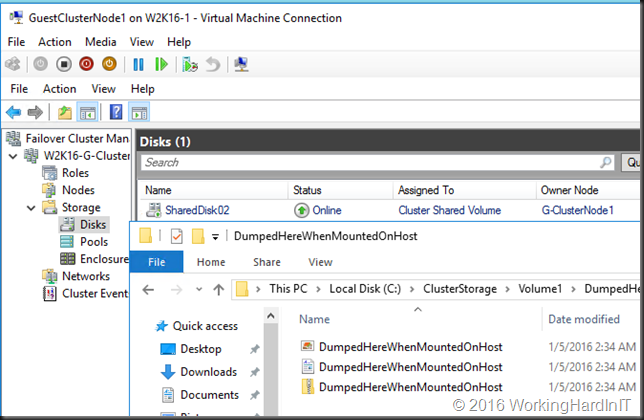Select the Cluster Events tree item
The height and width of the screenshot is (420, 644).
coord(95,294)
